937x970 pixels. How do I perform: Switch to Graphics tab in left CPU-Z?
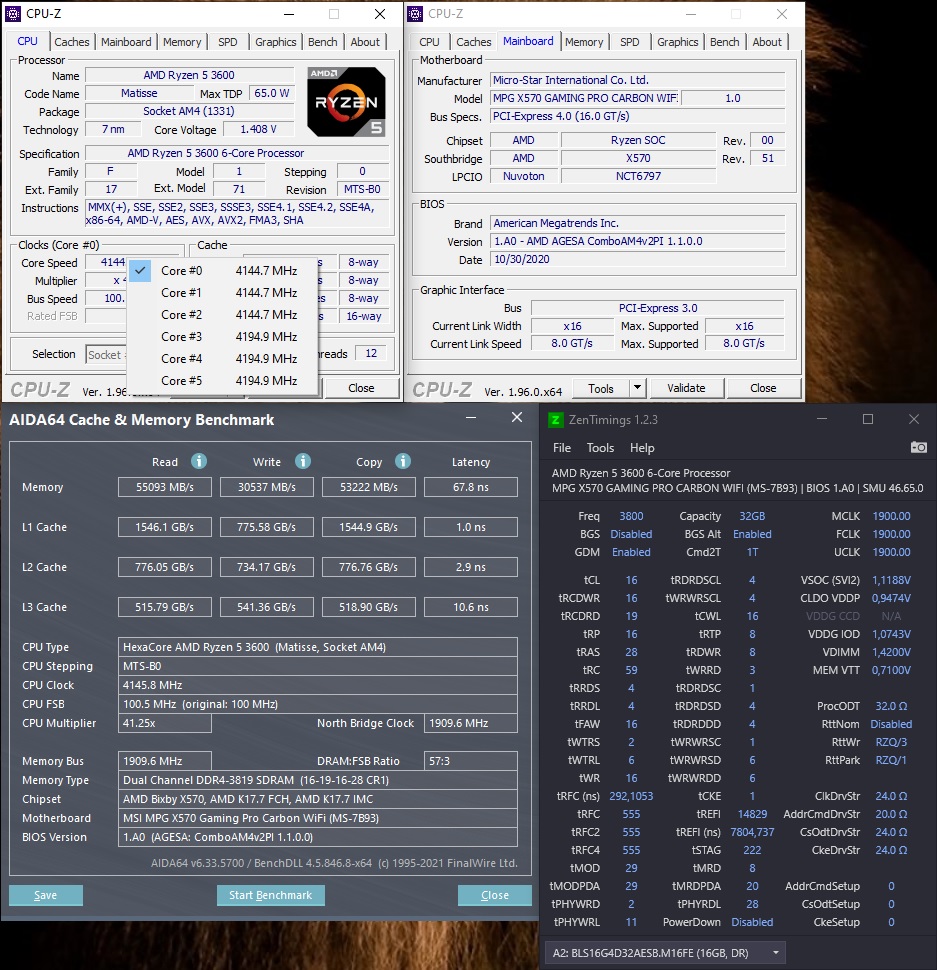coord(275,42)
